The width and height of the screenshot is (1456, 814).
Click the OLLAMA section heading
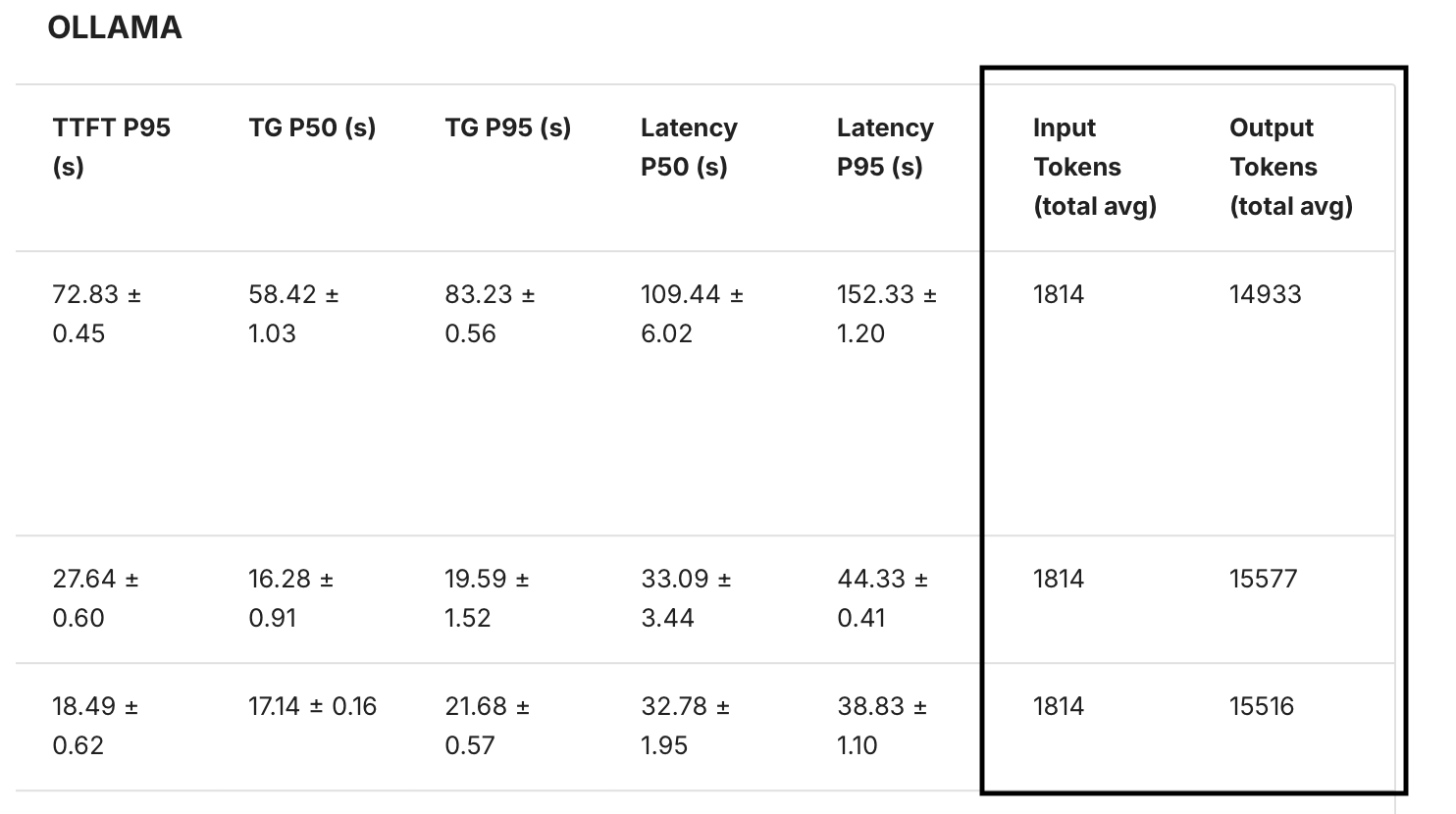point(115,27)
